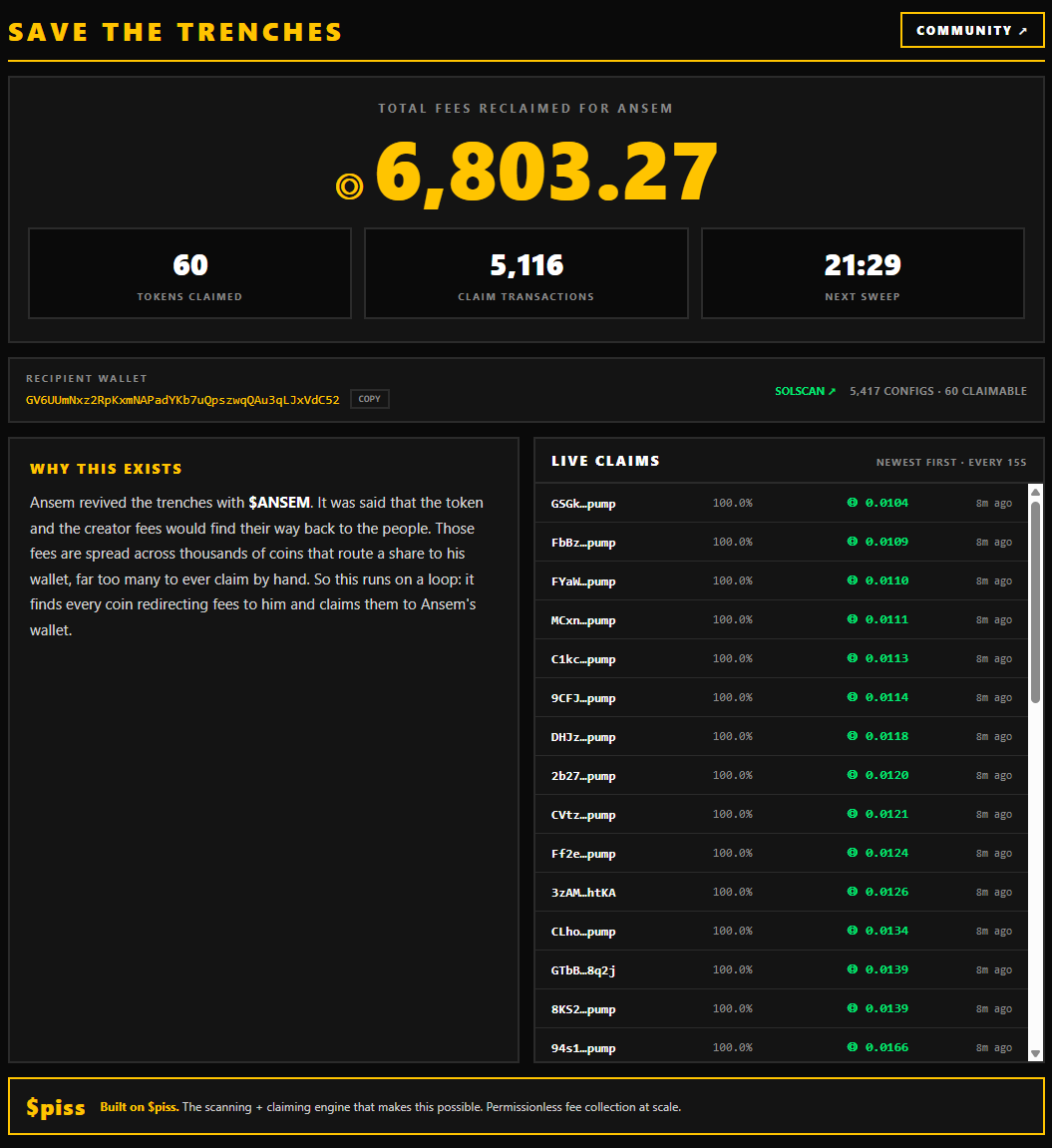
Task: Open the SOLSCAN external link
Action: 805,391
